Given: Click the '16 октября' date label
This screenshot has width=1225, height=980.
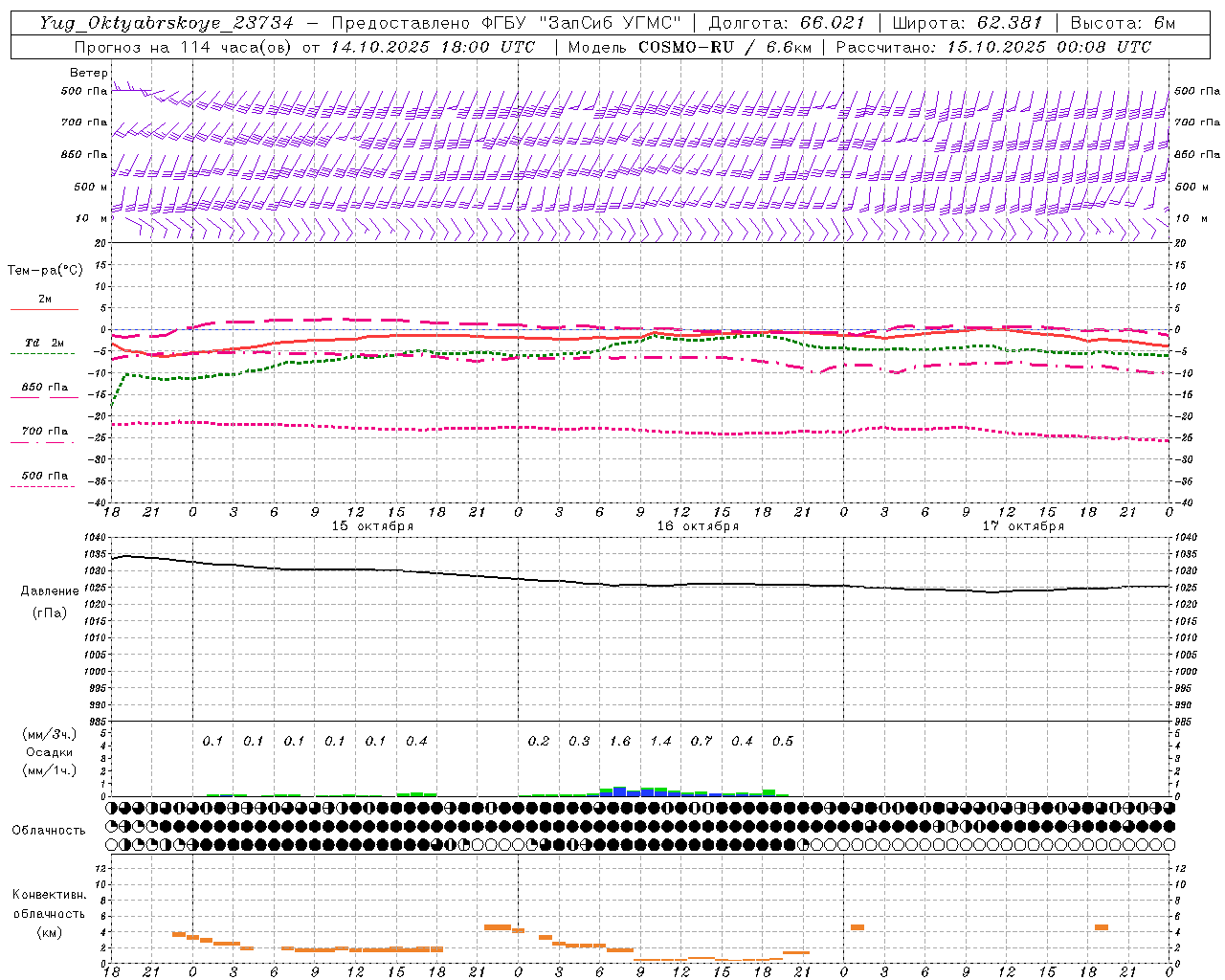Looking at the screenshot, I should [x=698, y=526].
